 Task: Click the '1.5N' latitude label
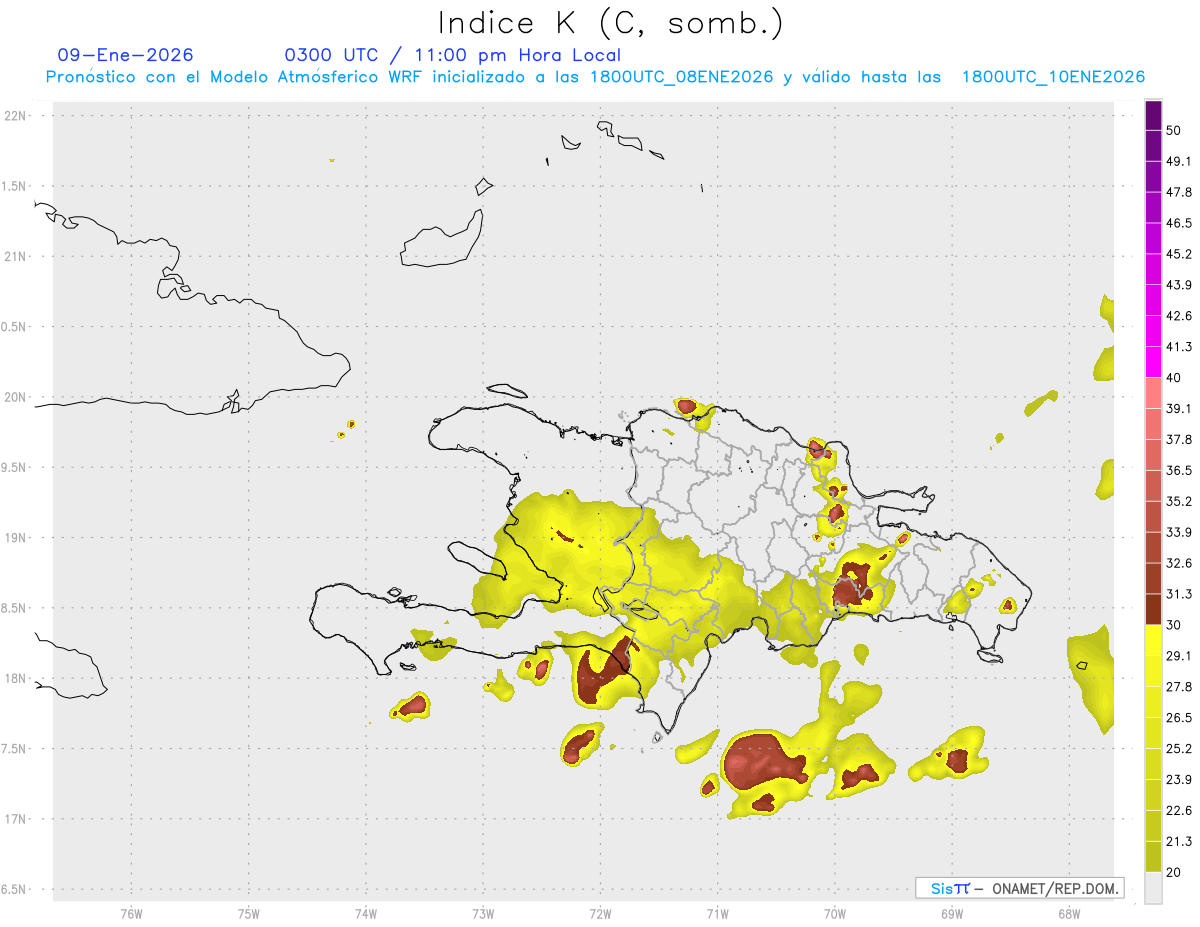tap(15, 186)
